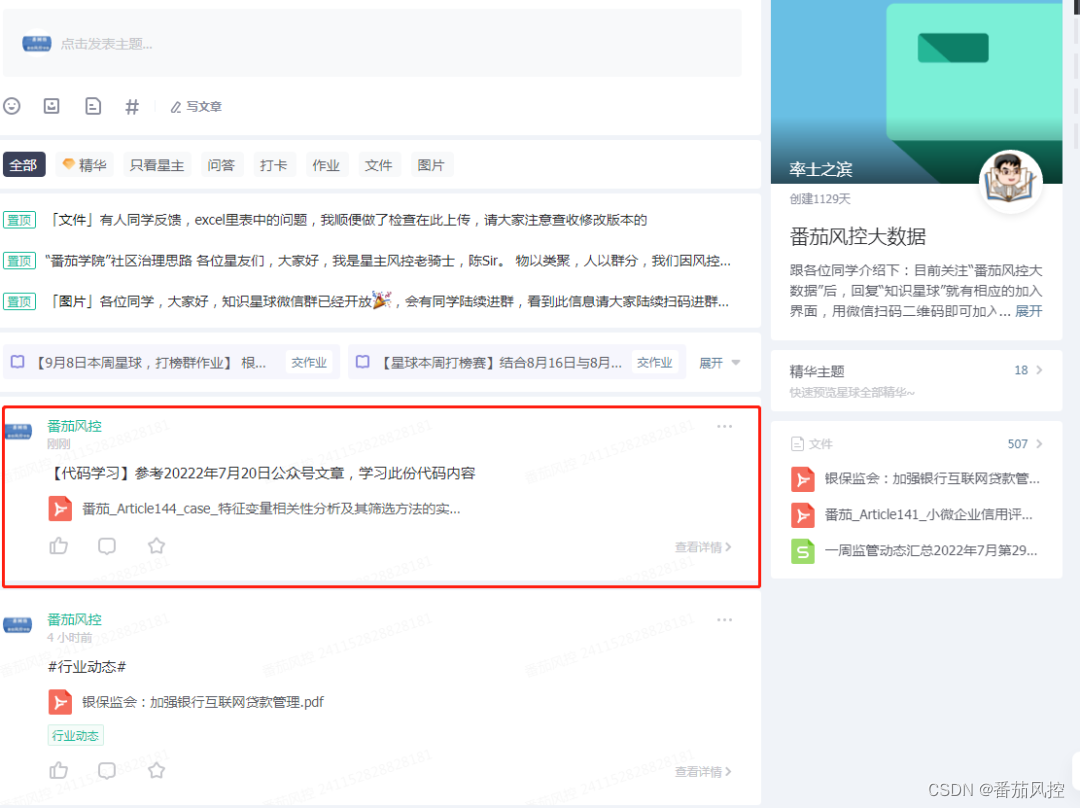The height and width of the screenshot is (808, 1080).
Task: Select the 只看星主 filter tab
Action: point(157,165)
